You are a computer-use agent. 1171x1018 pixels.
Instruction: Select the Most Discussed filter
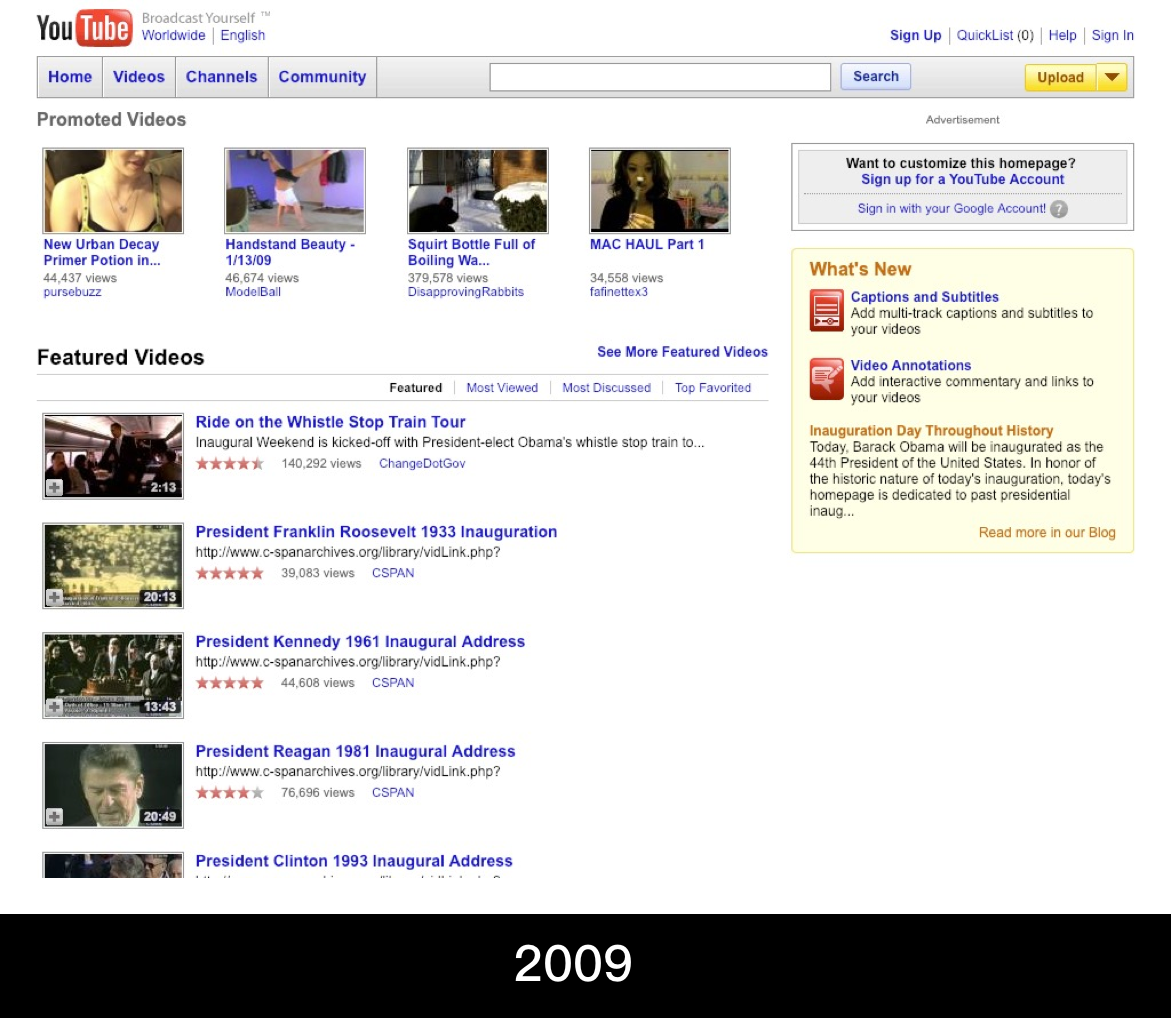coord(606,388)
